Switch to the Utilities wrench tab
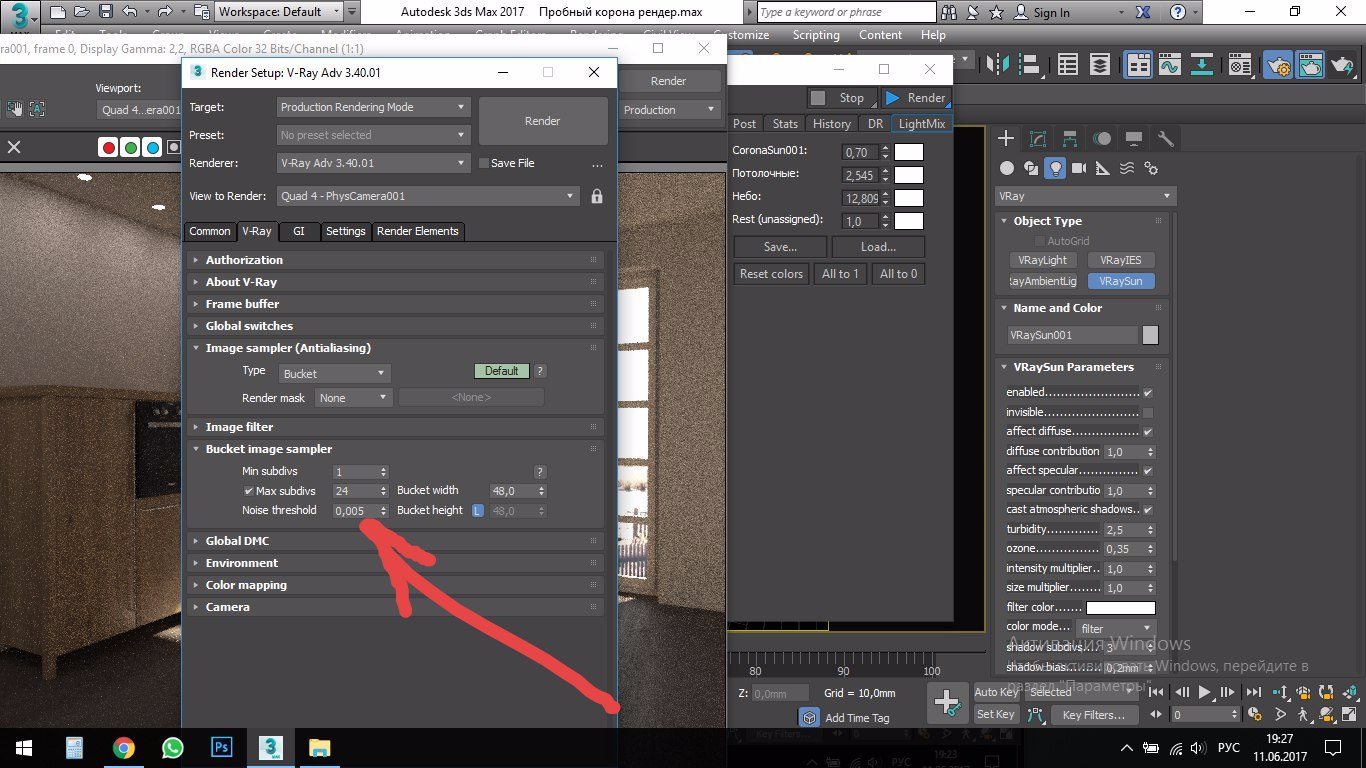1366x768 pixels. [1166, 138]
